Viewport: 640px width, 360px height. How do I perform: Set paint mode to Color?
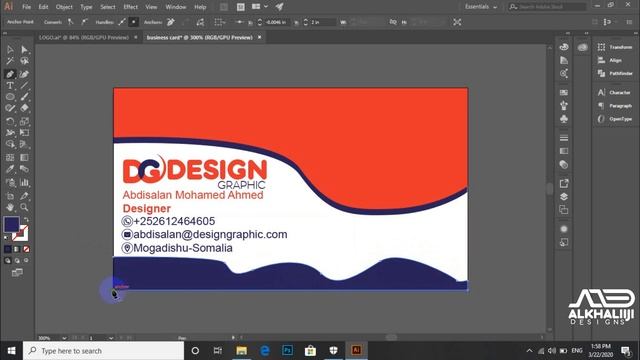pos(8,249)
